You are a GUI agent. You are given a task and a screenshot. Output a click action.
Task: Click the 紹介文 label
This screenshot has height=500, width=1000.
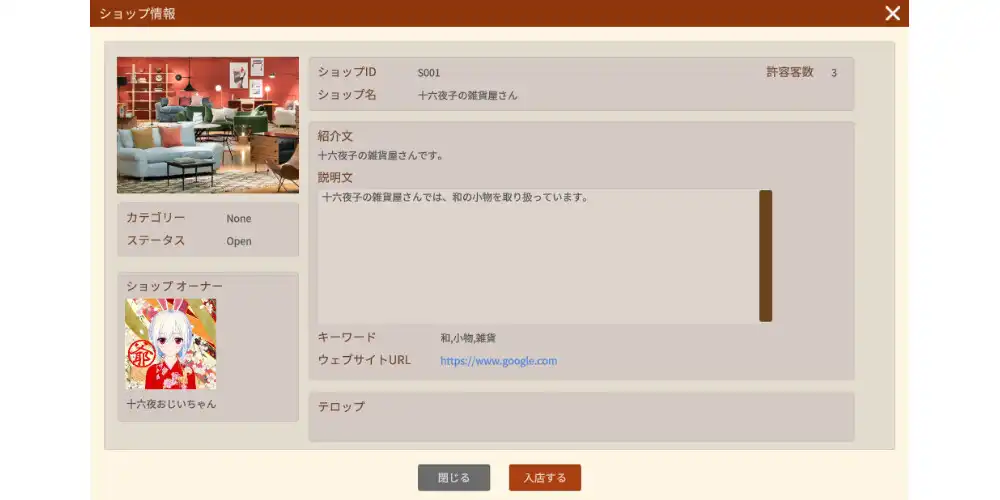335,136
